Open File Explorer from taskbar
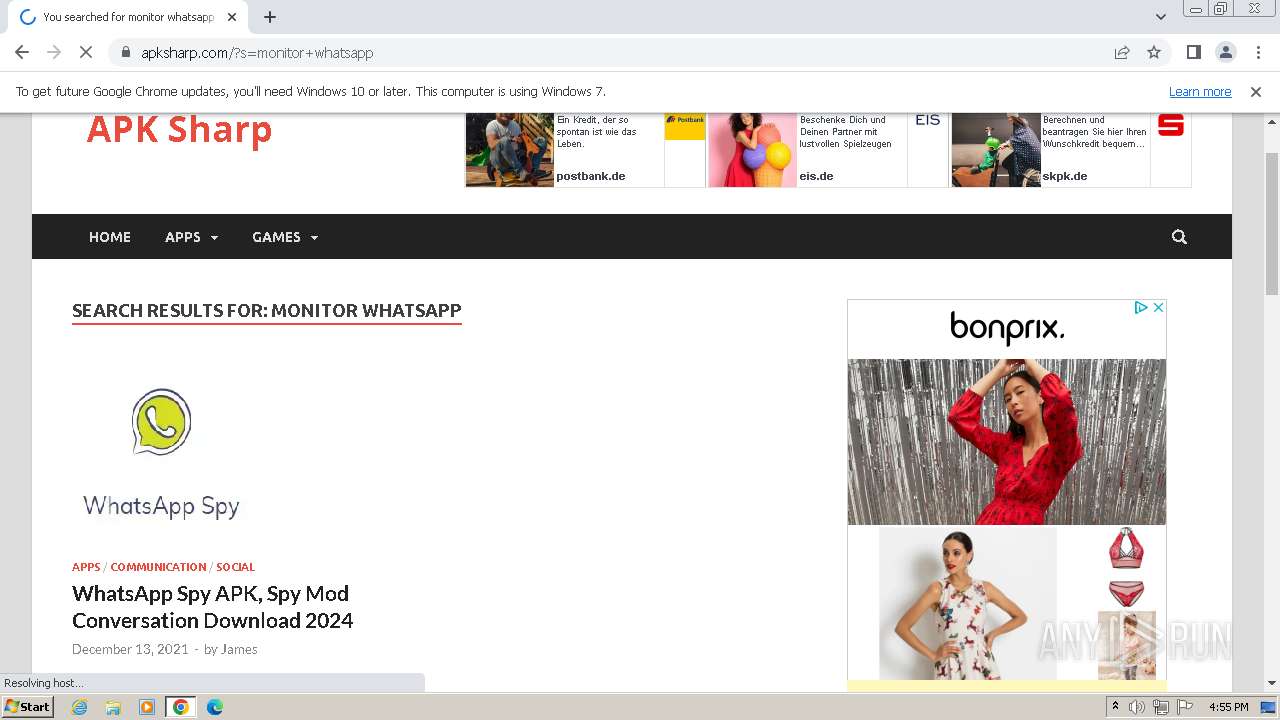Screen dimensions: 1280x720 [113, 707]
